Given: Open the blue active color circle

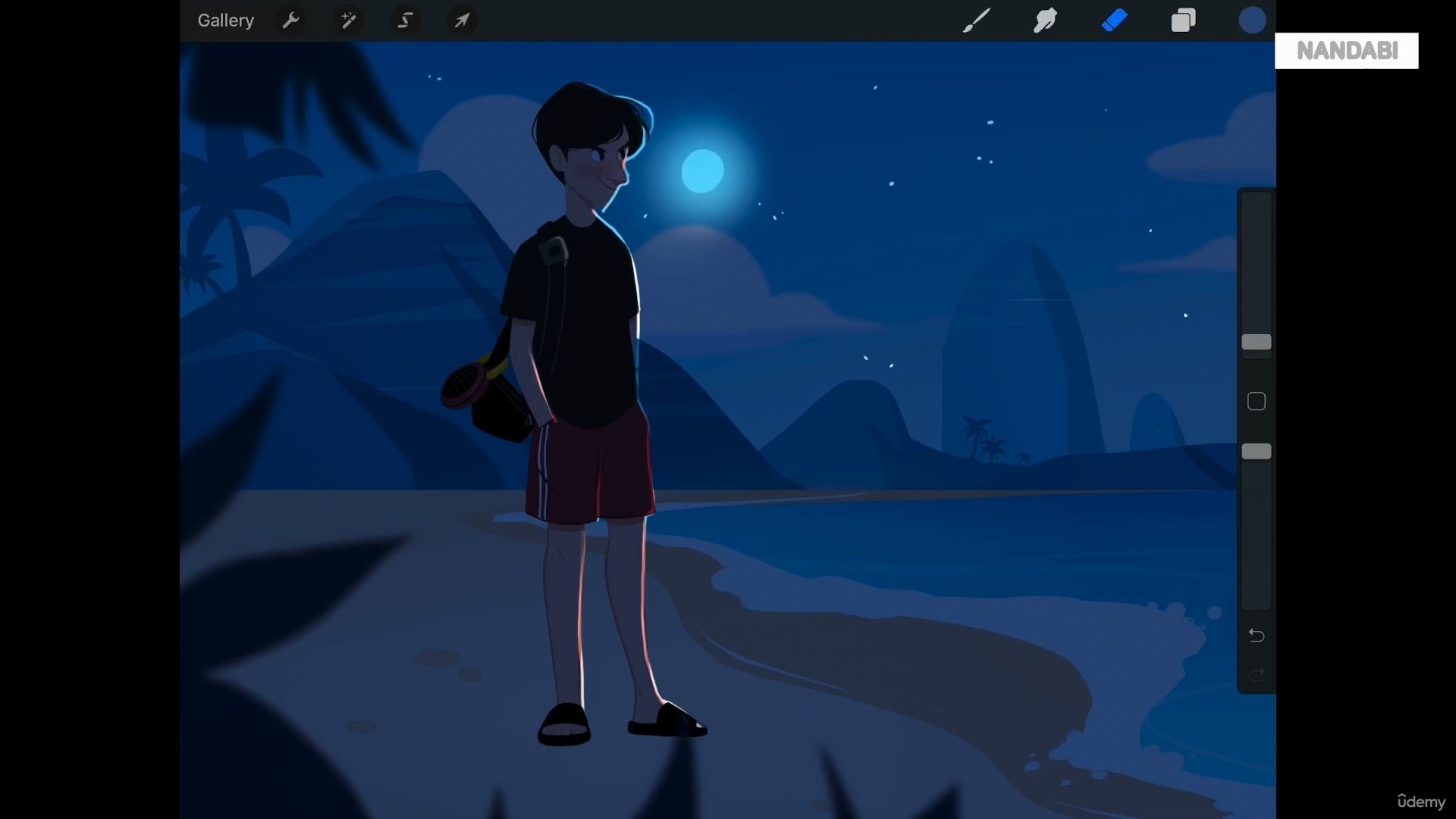Looking at the screenshot, I should (1252, 20).
